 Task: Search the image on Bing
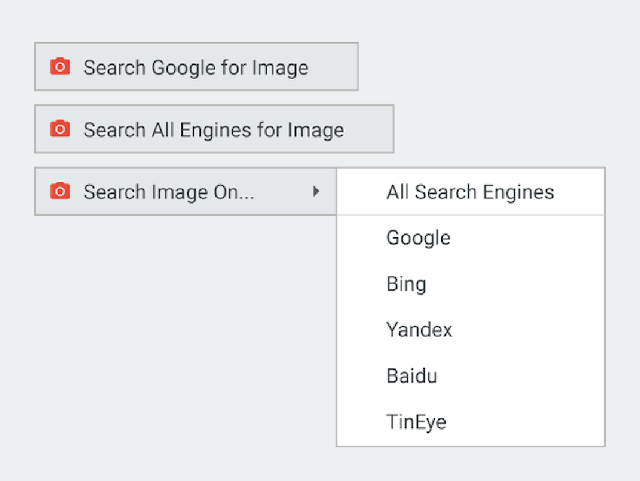click(471, 284)
